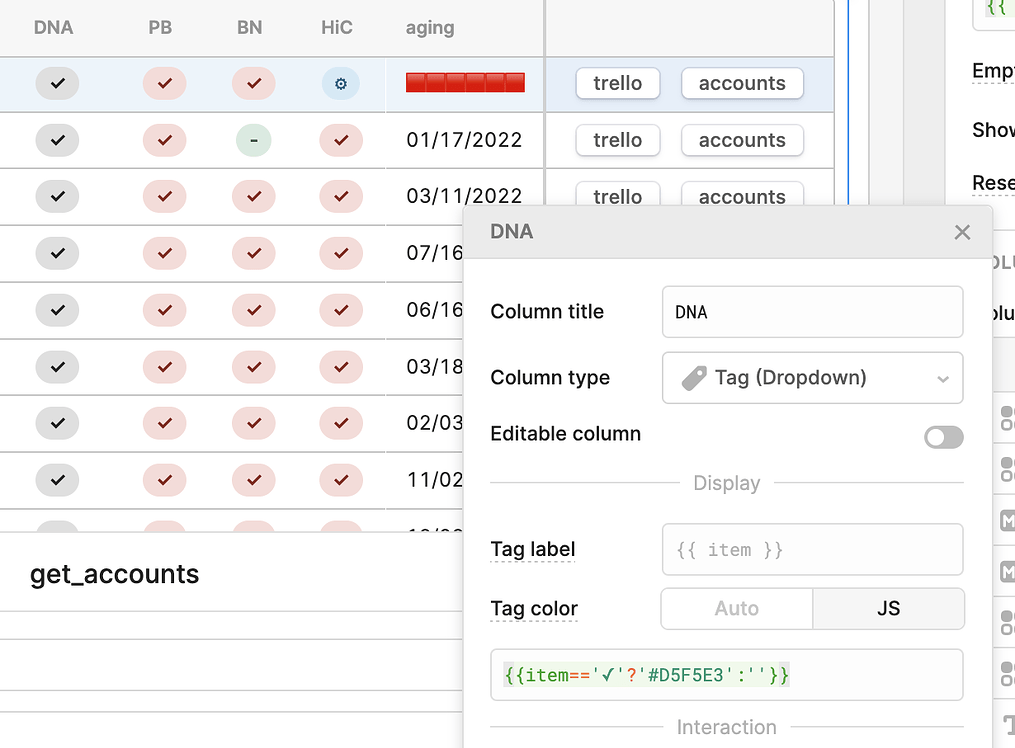
Task: Open the Column type dropdown
Action: click(x=812, y=378)
